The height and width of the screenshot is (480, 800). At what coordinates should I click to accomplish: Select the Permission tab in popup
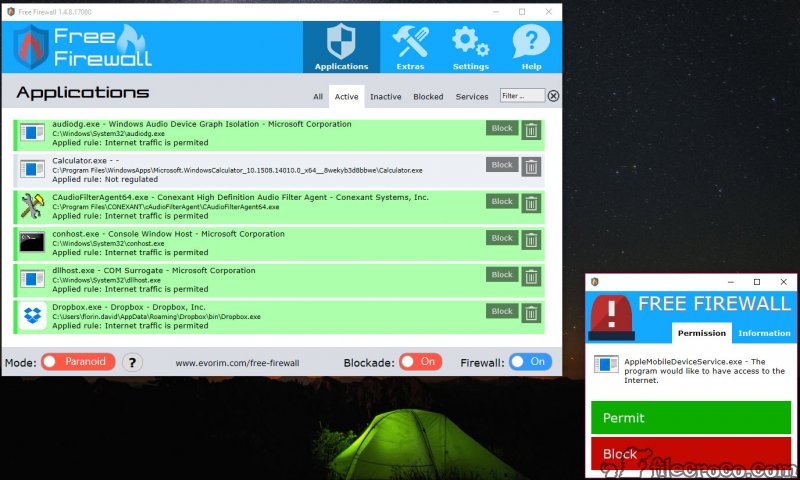[x=702, y=333]
